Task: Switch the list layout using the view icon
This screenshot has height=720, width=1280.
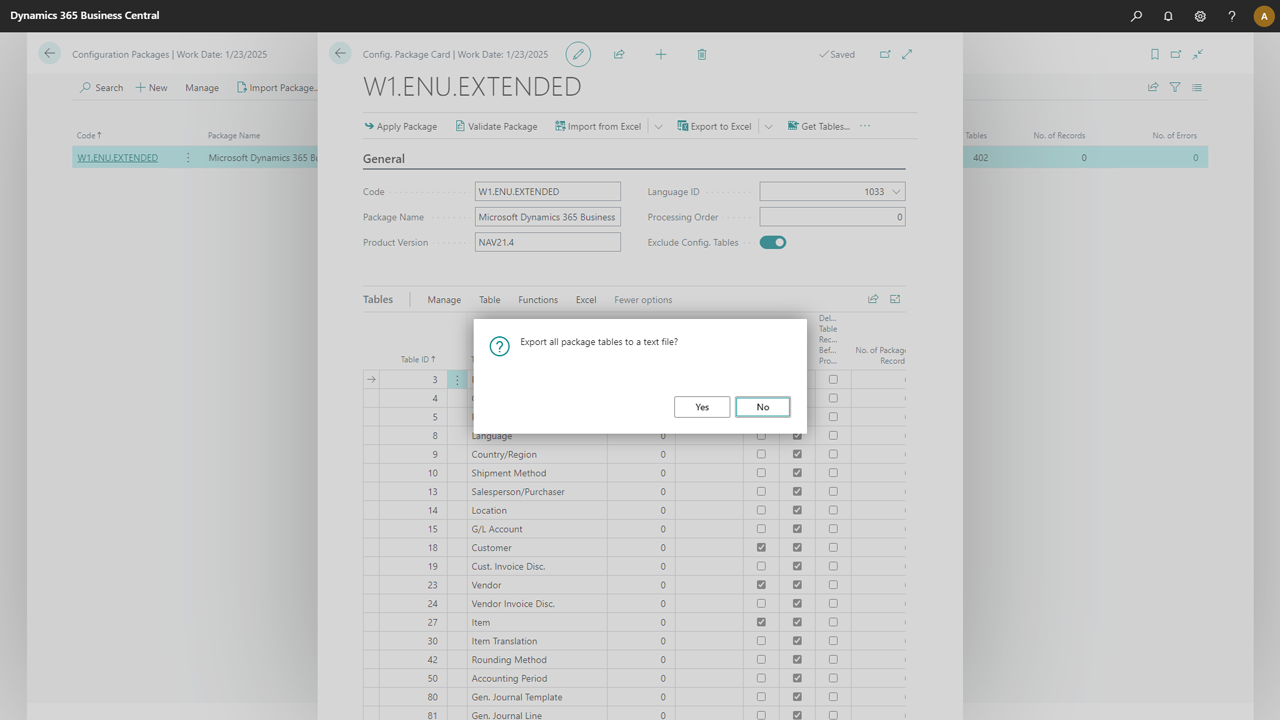Action: (1197, 87)
